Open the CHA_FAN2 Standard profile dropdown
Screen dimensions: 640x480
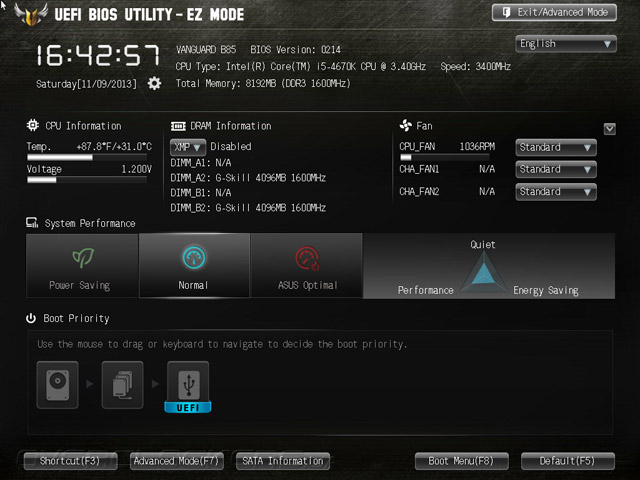[x=556, y=192]
